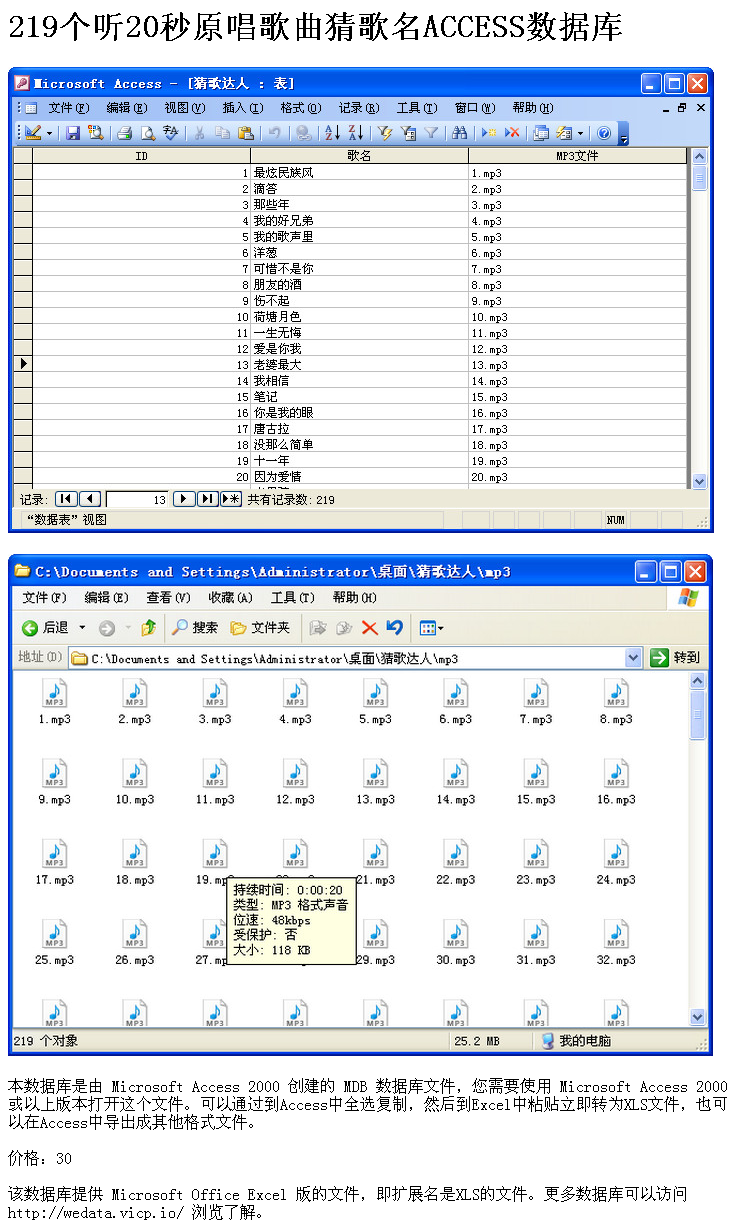The image size is (736, 1220).
Task: Click the cell containing 最炫民族风
Action: 359,173
